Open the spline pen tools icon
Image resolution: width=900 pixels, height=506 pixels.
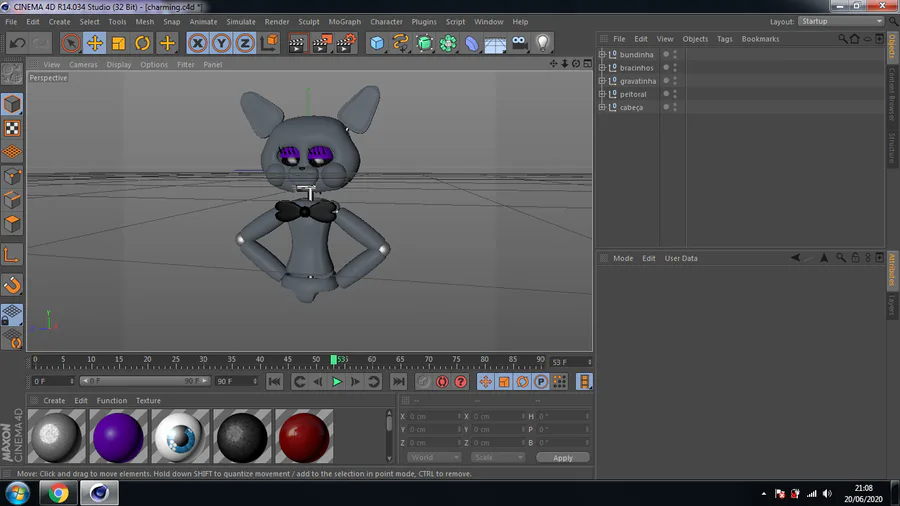(401, 43)
